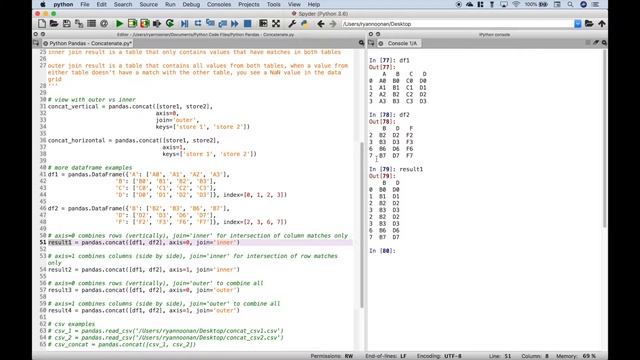Open the Search menu

123,4
